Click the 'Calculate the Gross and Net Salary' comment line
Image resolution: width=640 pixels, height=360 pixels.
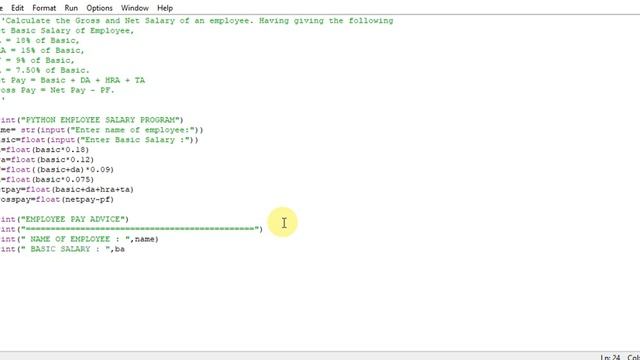pos(197,21)
